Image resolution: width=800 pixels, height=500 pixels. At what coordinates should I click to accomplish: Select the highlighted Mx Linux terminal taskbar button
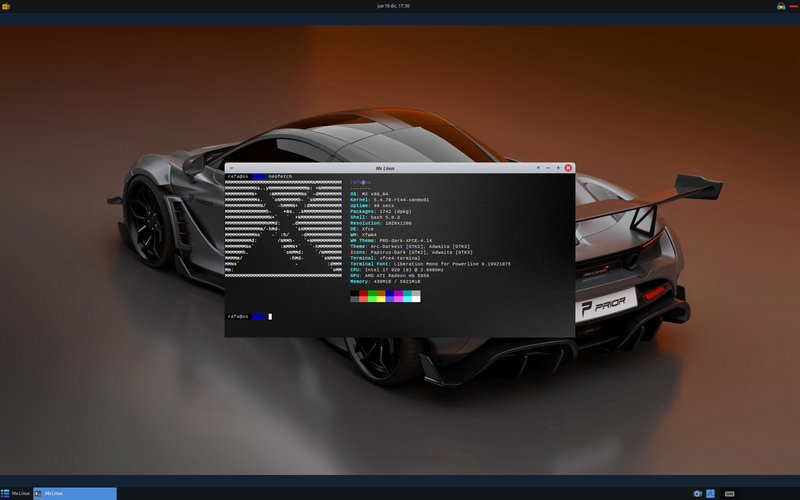(75, 493)
